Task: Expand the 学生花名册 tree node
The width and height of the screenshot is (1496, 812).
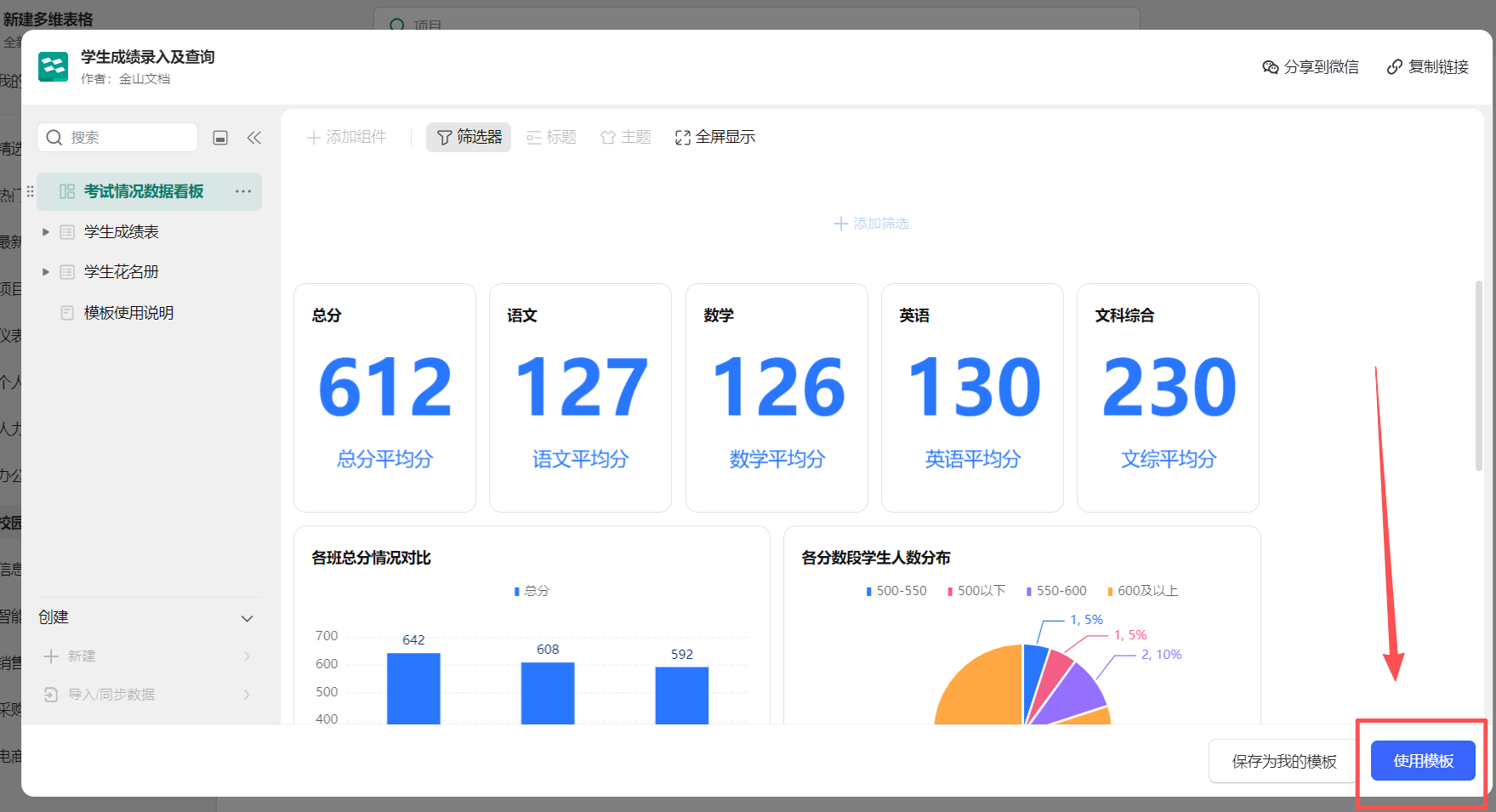Action: (46, 272)
